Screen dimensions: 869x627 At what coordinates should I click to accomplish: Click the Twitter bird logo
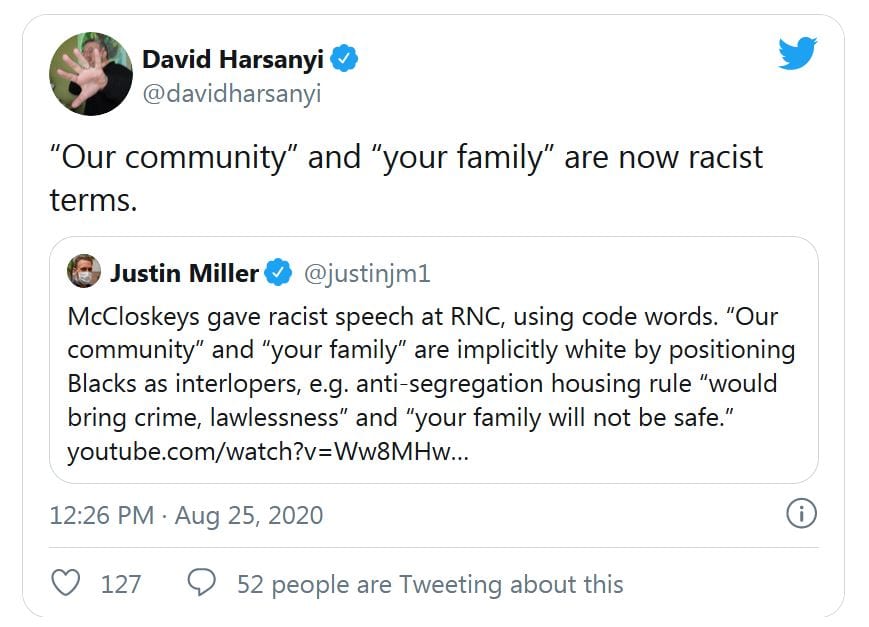click(x=798, y=53)
